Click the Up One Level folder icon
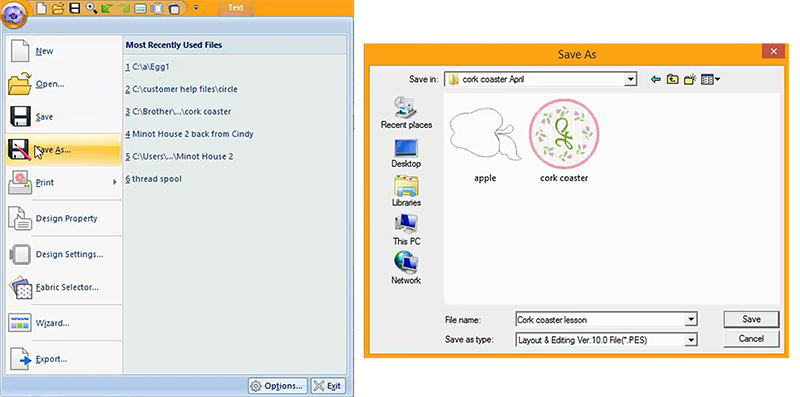 point(672,79)
